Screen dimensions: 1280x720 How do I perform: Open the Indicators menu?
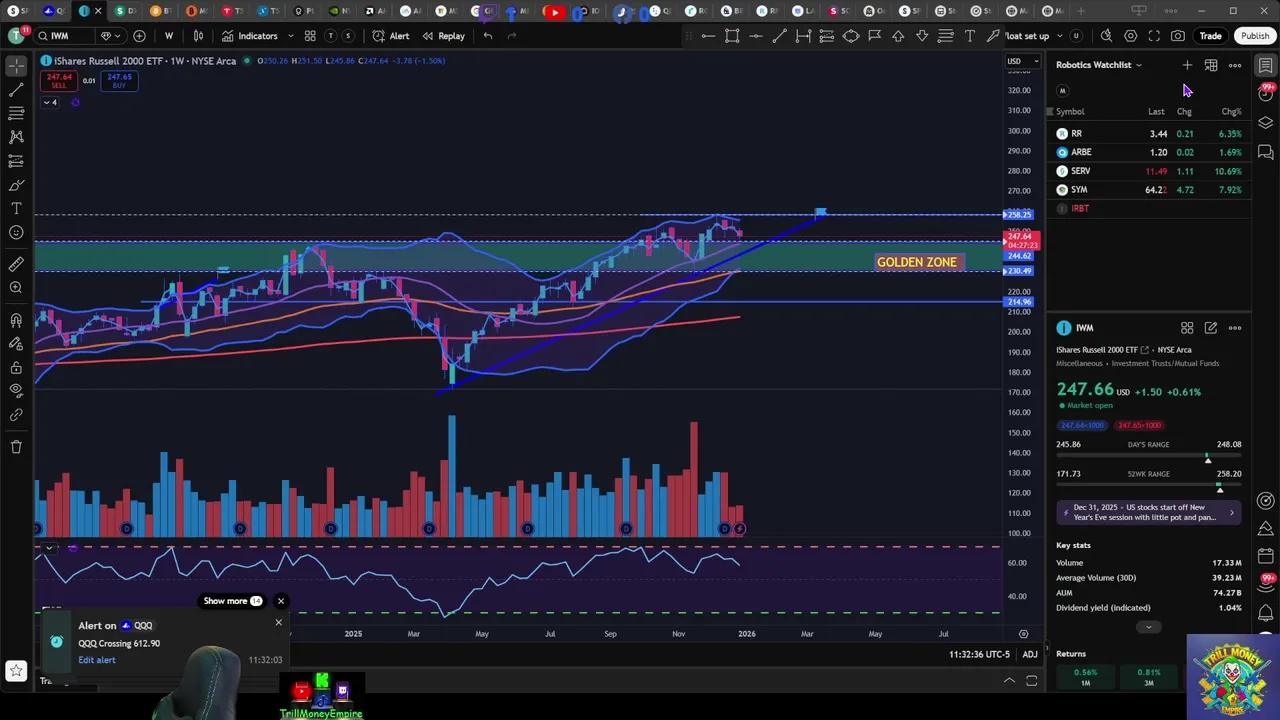tap(250, 36)
